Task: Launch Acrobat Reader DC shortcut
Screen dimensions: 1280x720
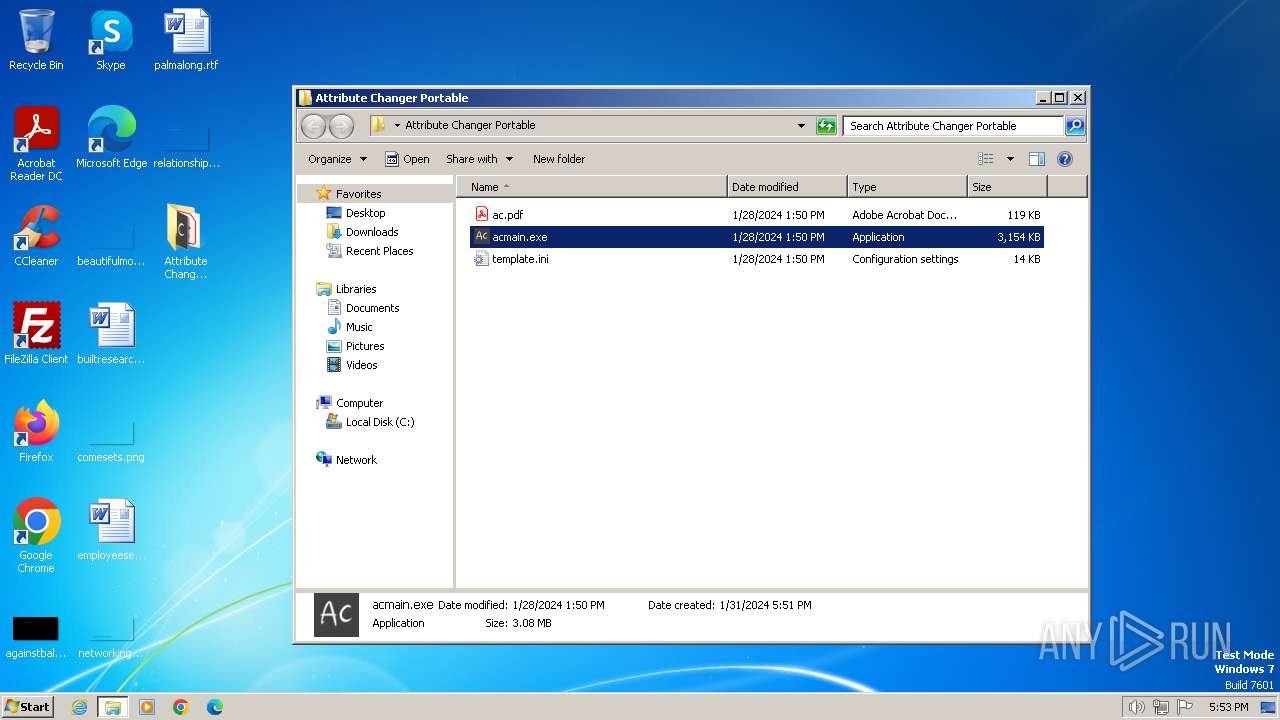Action: click(36, 143)
